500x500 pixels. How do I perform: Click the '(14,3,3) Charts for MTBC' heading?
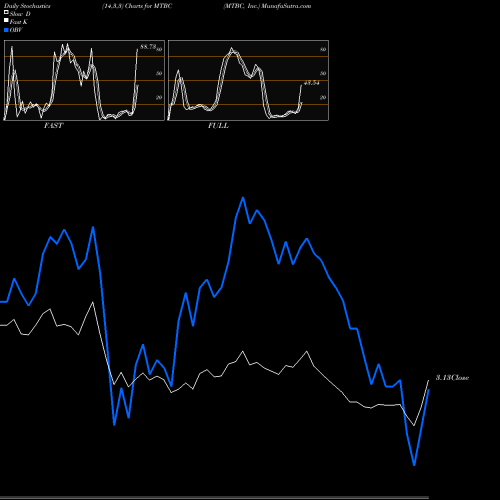[x=137, y=6]
